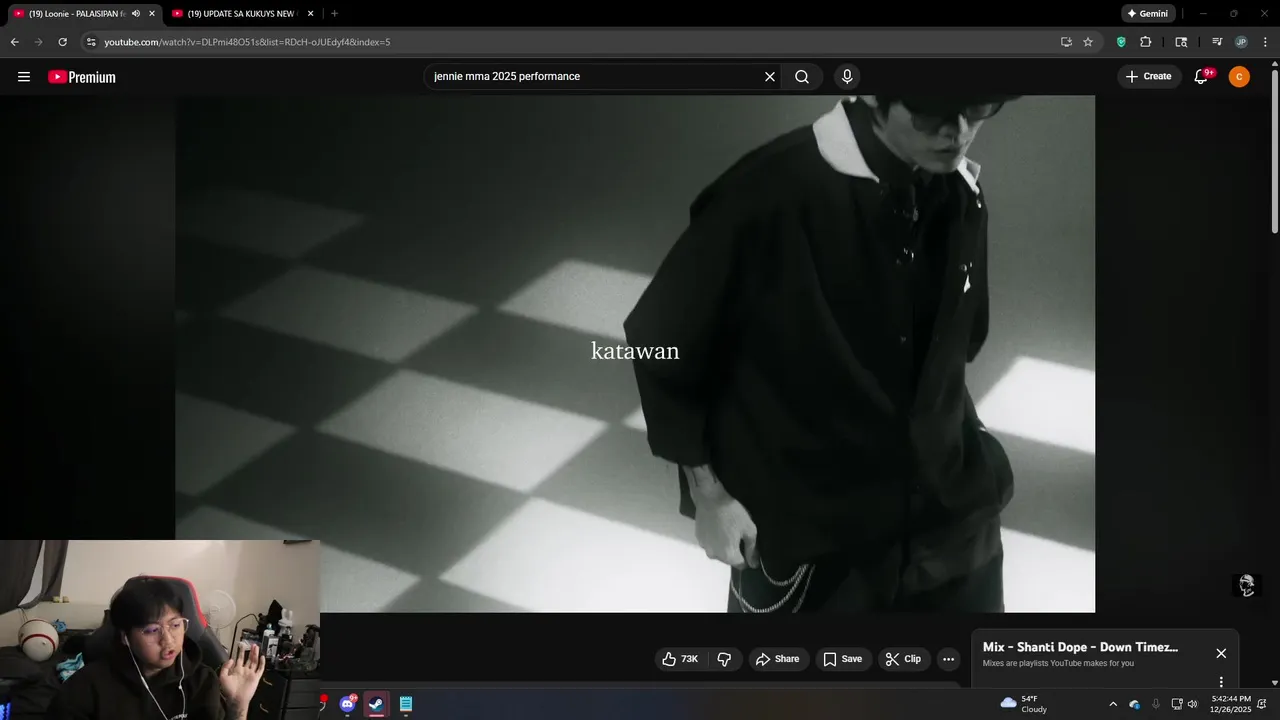Viewport: 1280px width, 720px height.
Task: Create a clip with the Clip button
Action: tap(903, 659)
